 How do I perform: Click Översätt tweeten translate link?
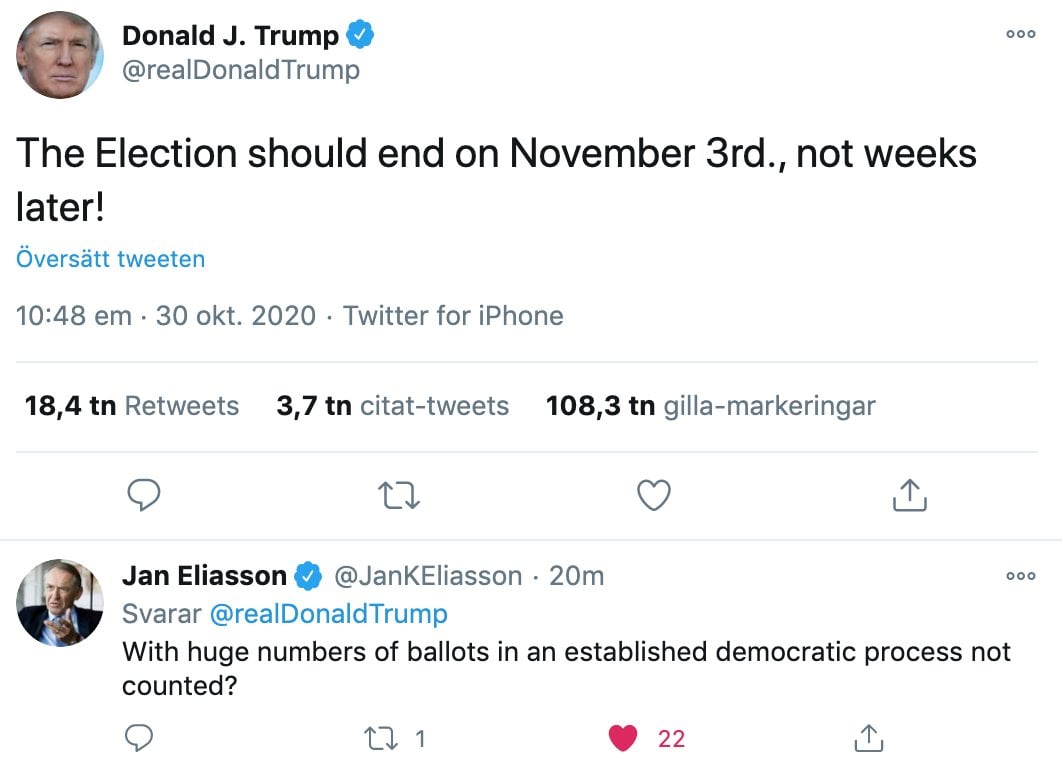[111, 259]
